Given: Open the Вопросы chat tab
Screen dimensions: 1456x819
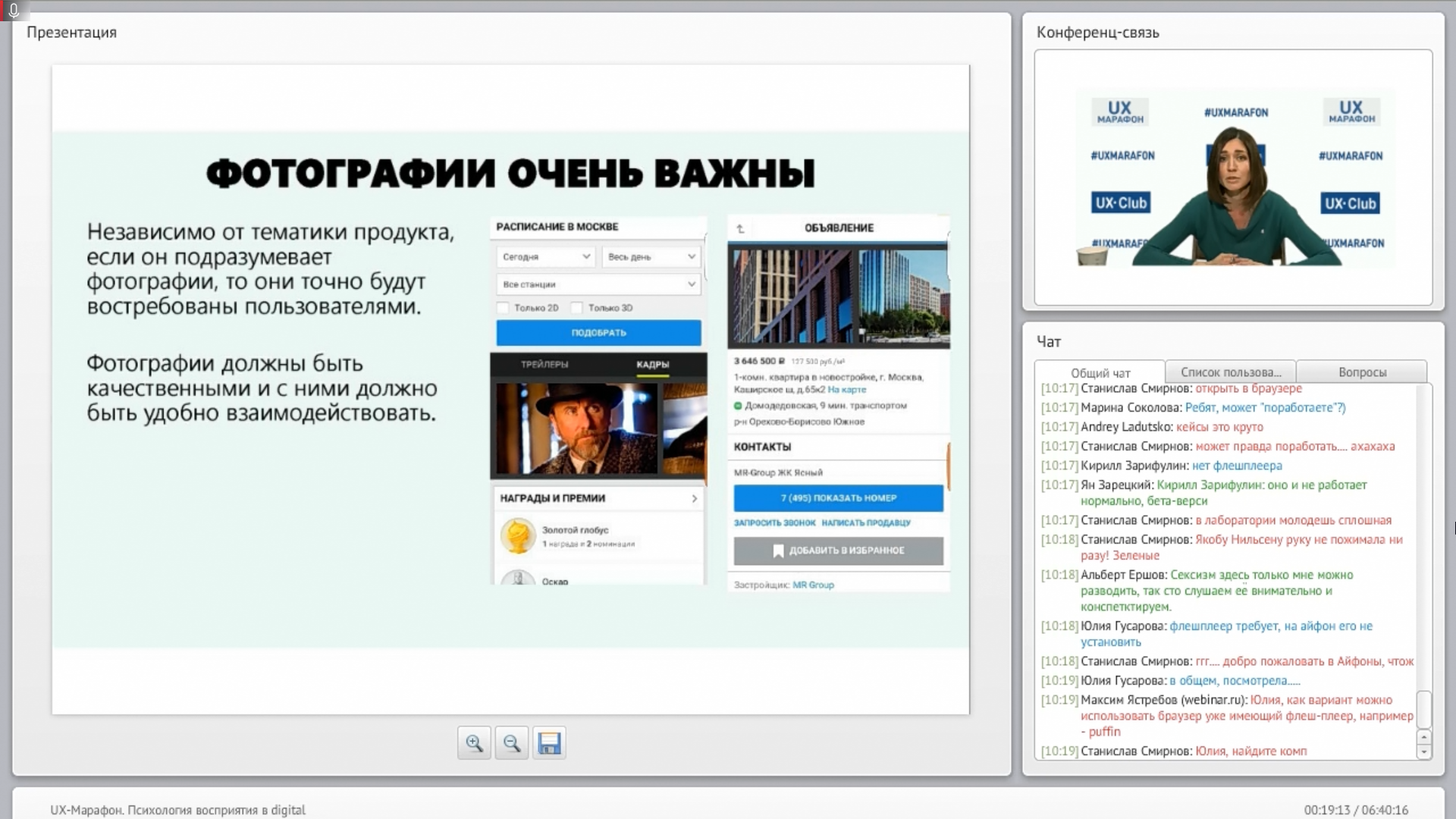Looking at the screenshot, I should pyautogui.click(x=1362, y=372).
